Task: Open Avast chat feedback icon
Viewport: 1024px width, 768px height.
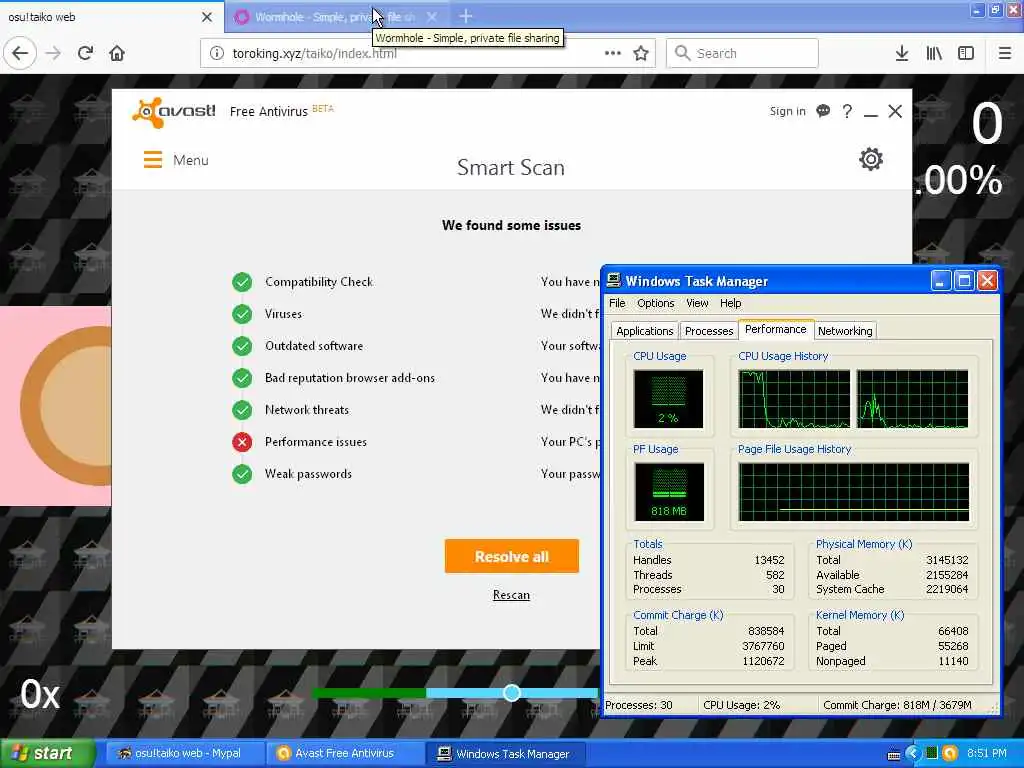Action: point(824,111)
